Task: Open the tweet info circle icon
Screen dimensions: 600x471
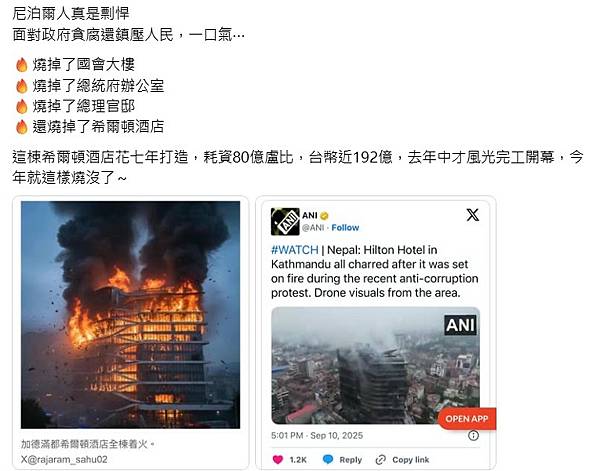Action: (x=473, y=435)
